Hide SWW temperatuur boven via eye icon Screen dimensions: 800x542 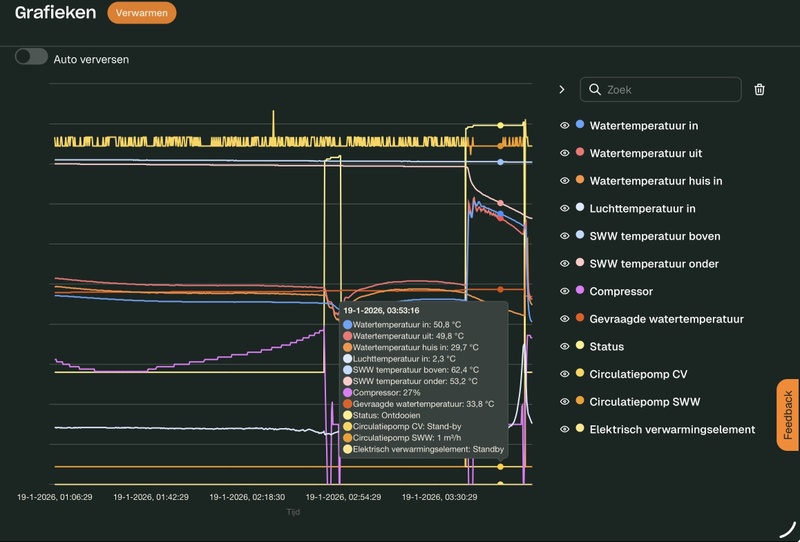point(564,237)
